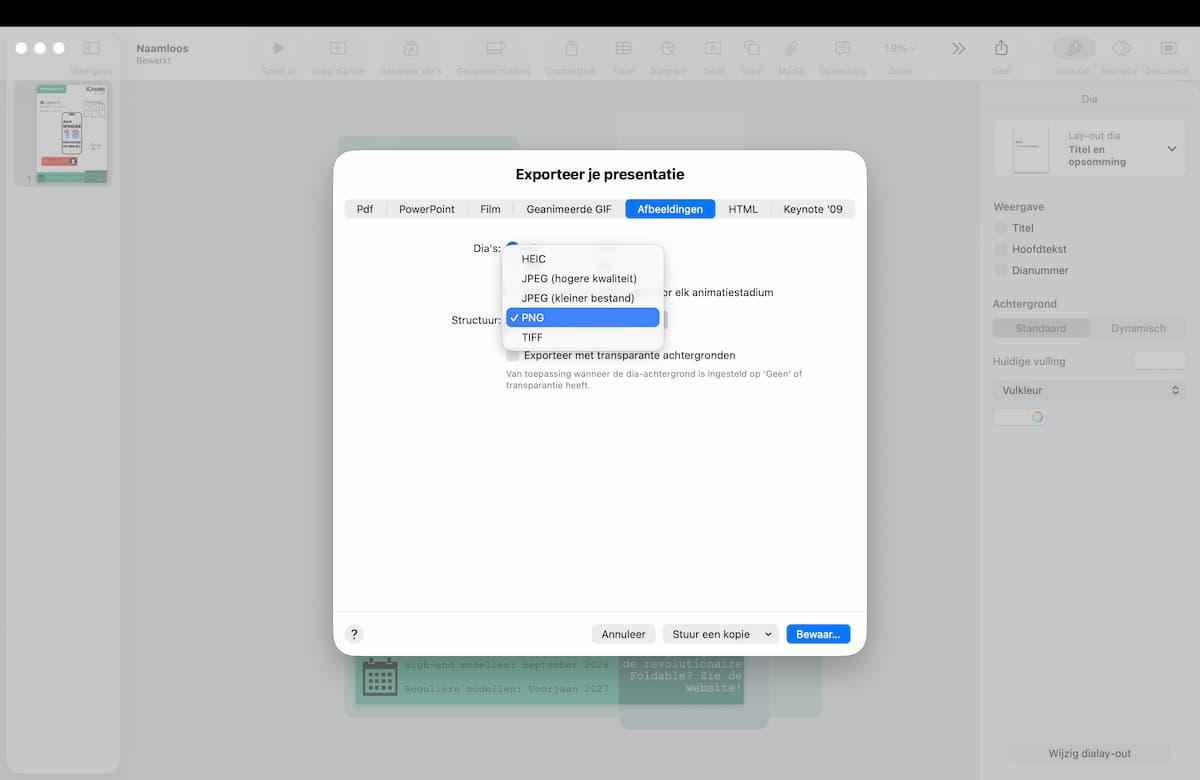Click the Deel share icon

(1001, 48)
